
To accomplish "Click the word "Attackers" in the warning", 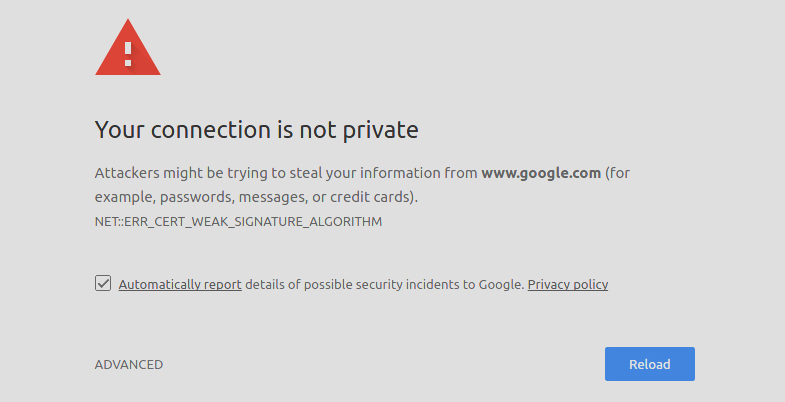I will (126, 172).
